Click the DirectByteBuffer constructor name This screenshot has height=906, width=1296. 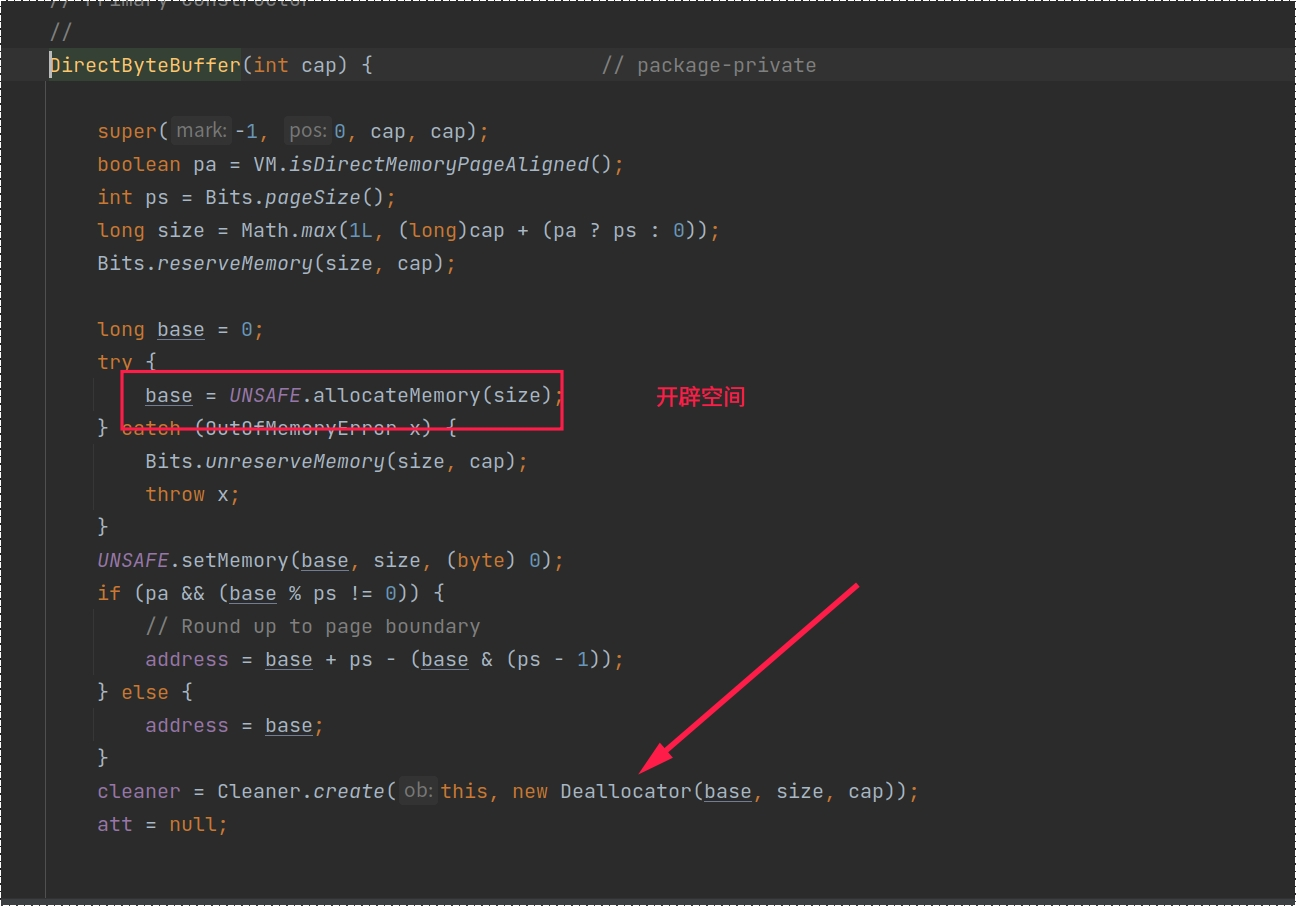pyautogui.click(x=145, y=65)
